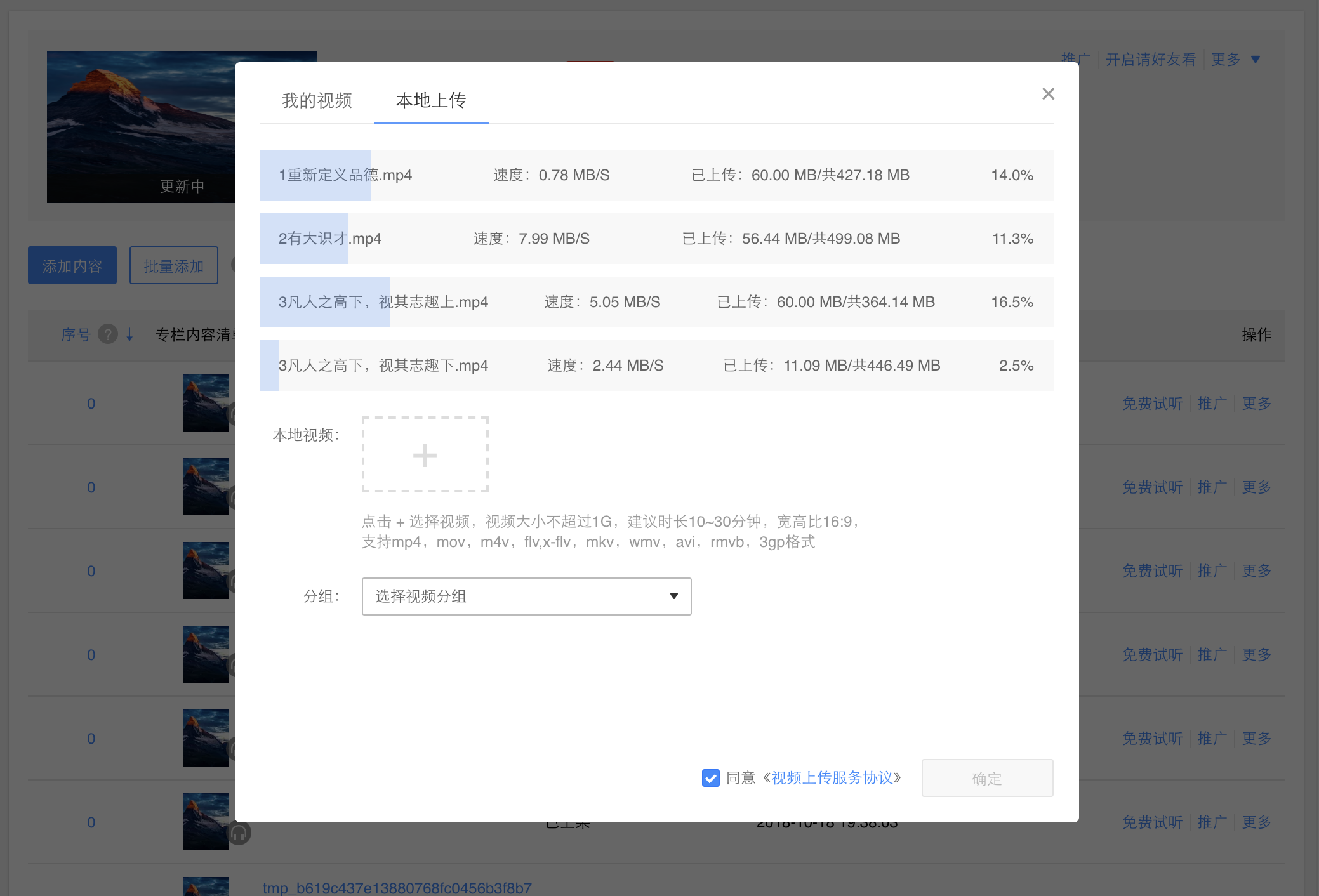Open 更多 in first content row

click(1257, 404)
